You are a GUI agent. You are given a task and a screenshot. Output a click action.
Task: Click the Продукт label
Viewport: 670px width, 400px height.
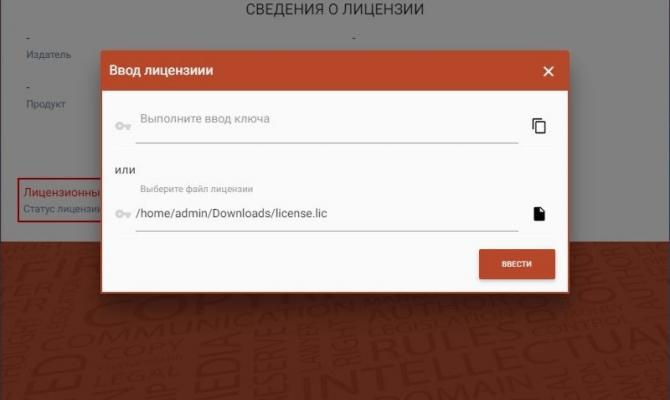point(46,104)
